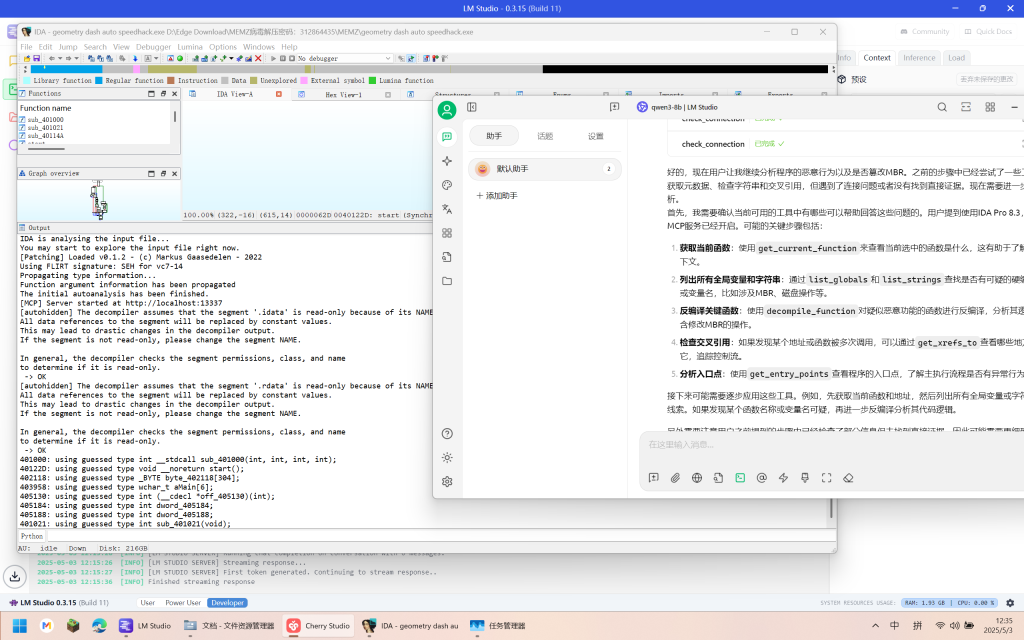The width and height of the screenshot is (1024, 640).
Task: Open message search magnifier in Cherry Studio
Action: tap(942, 107)
